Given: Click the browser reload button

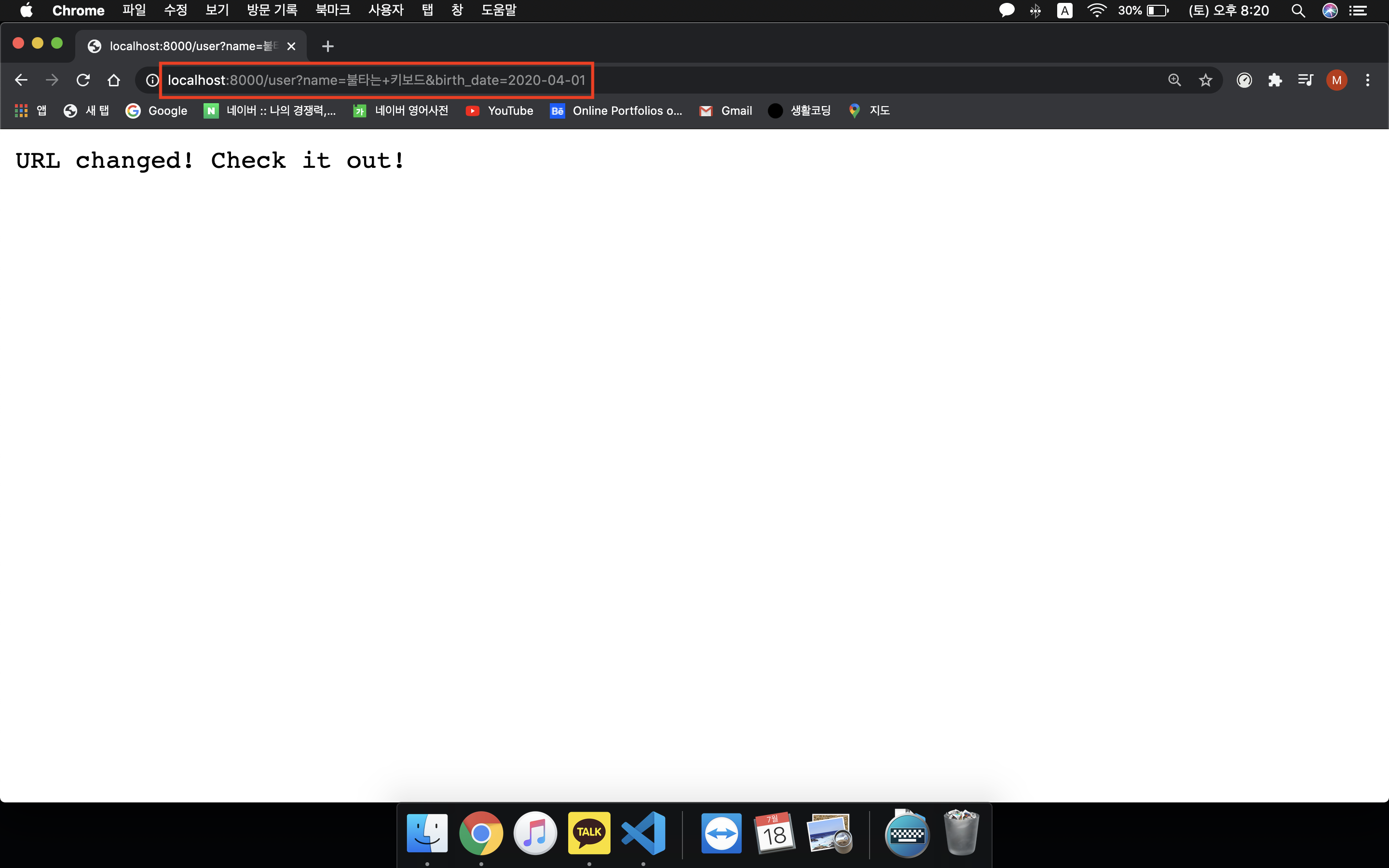Looking at the screenshot, I should [83, 80].
